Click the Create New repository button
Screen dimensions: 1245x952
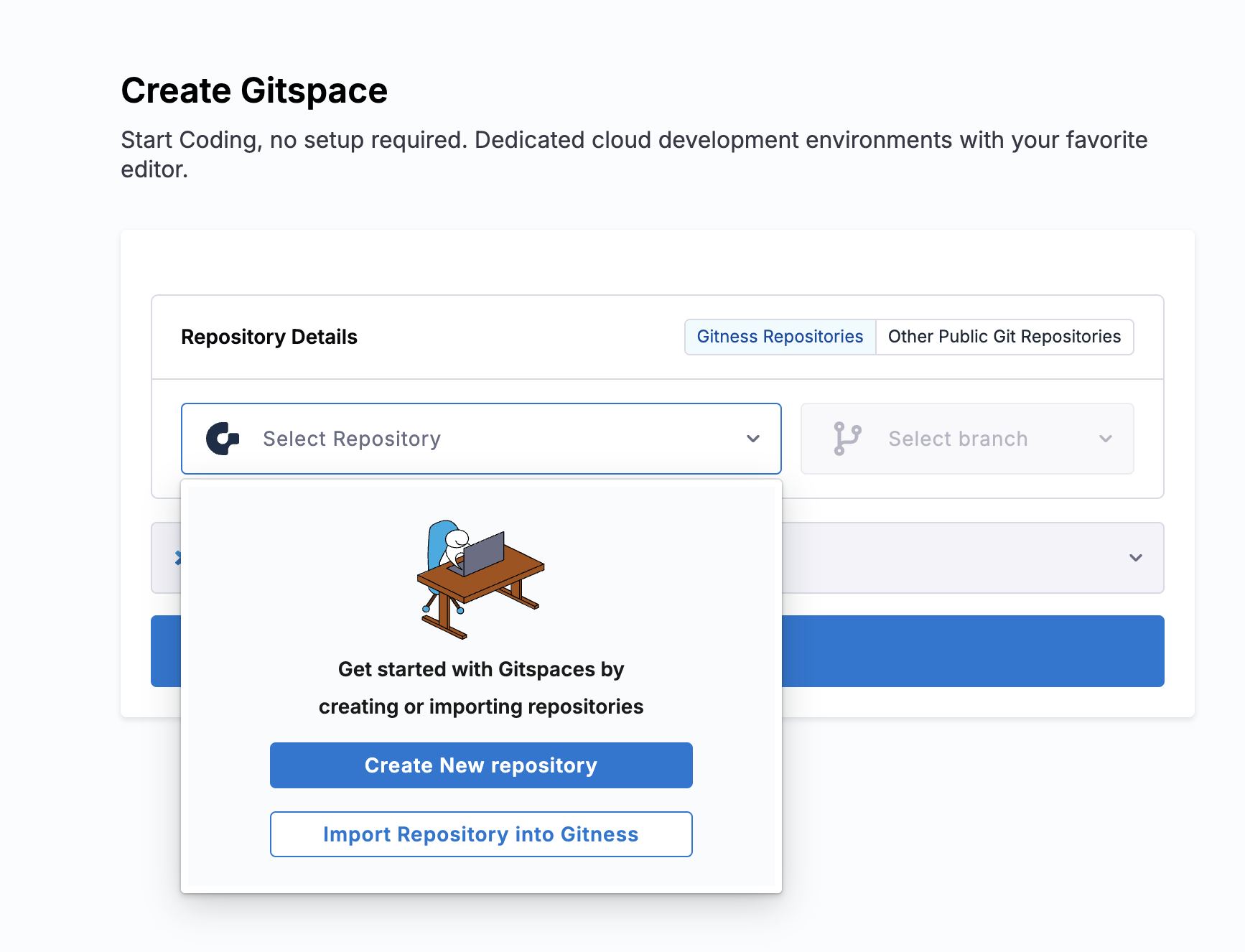[x=481, y=765]
